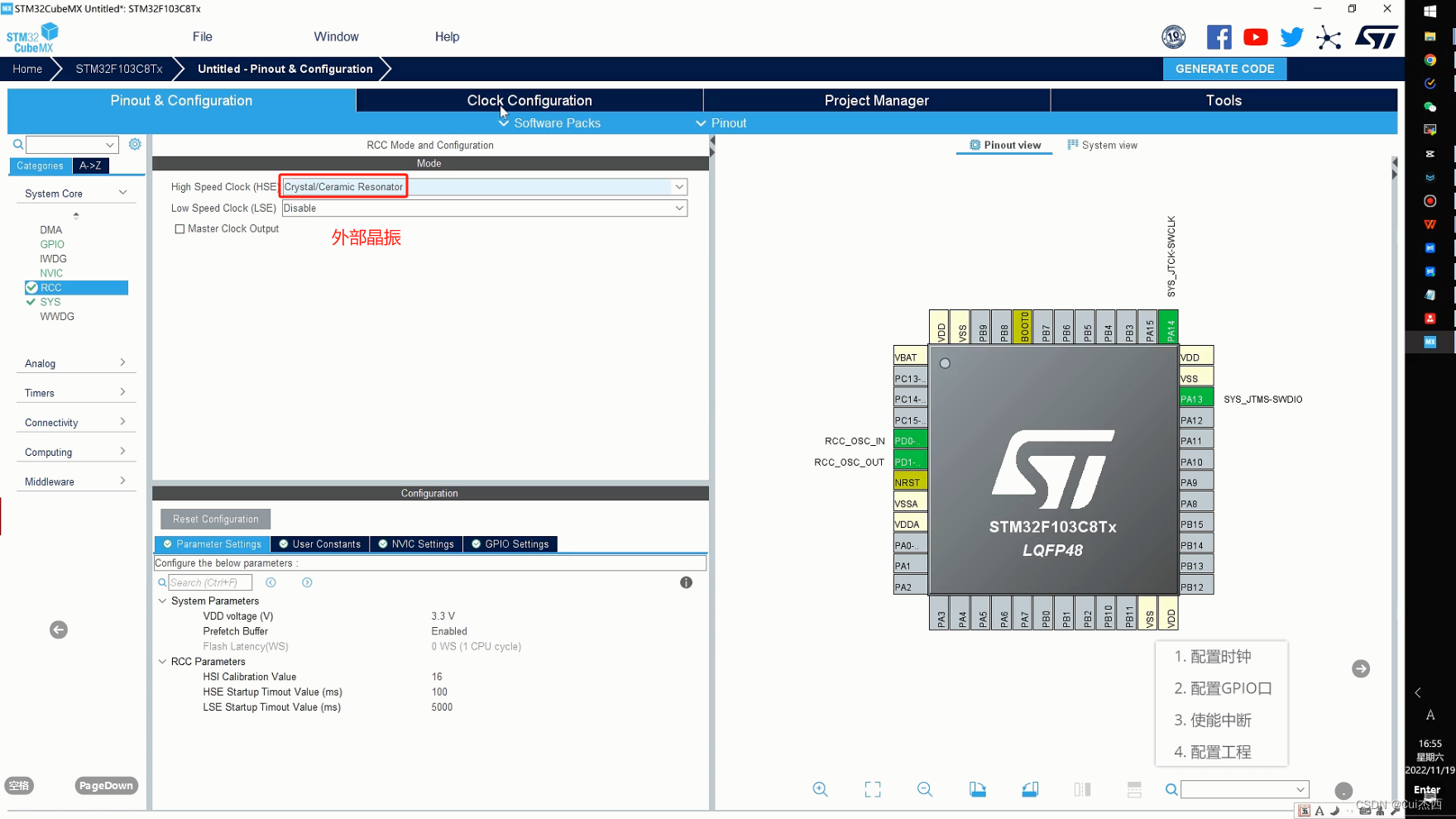Open the Twitter icon link

tap(1291, 37)
